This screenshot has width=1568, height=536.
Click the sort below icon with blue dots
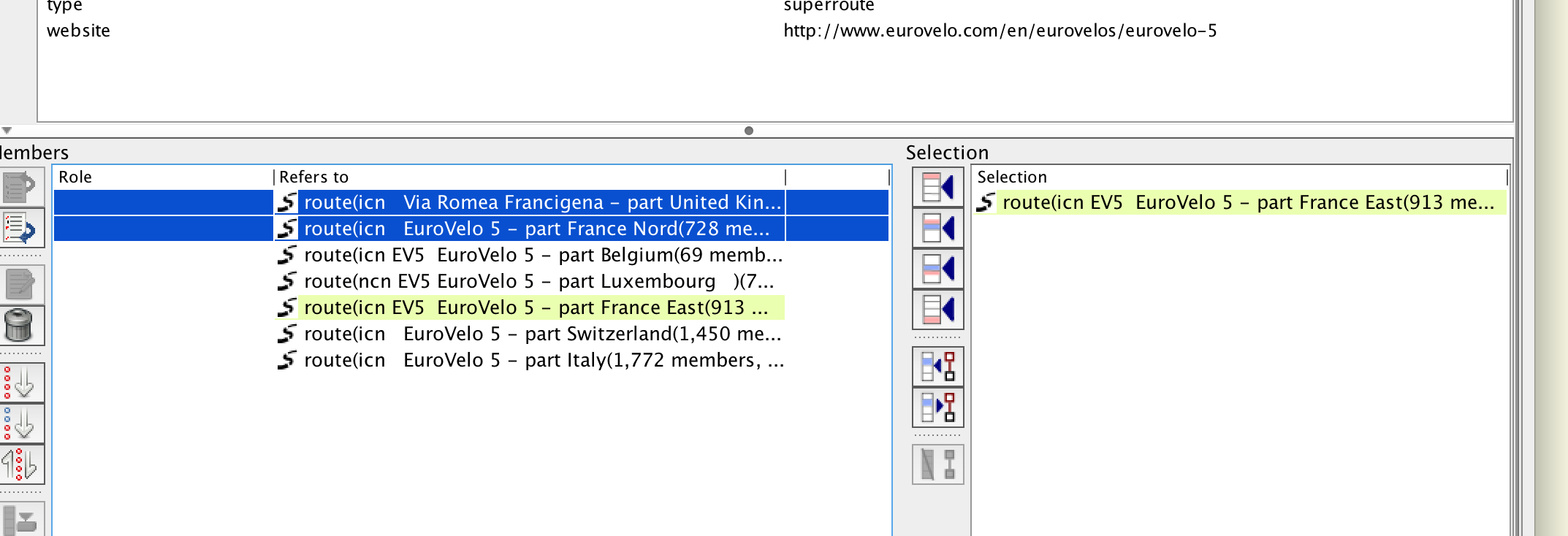20,424
